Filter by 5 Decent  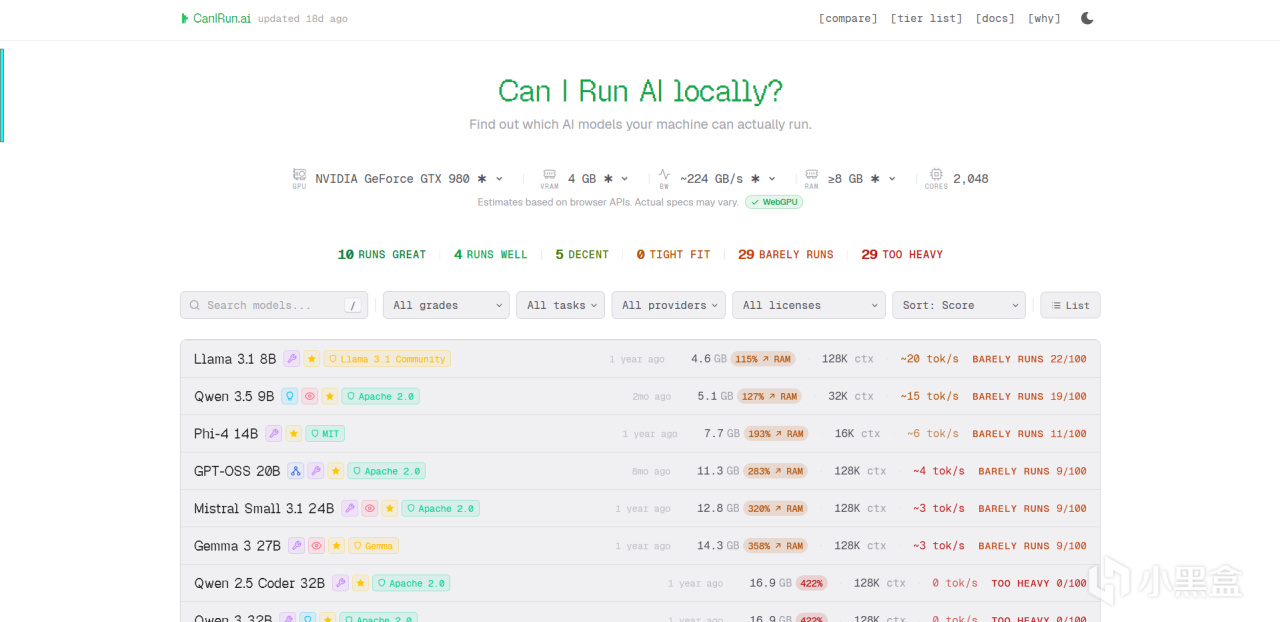coord(582,254)
